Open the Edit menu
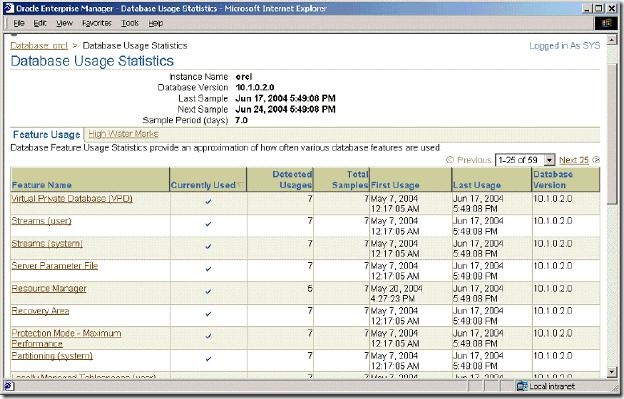This screenshot has height=399, width=624. [40, 23]
